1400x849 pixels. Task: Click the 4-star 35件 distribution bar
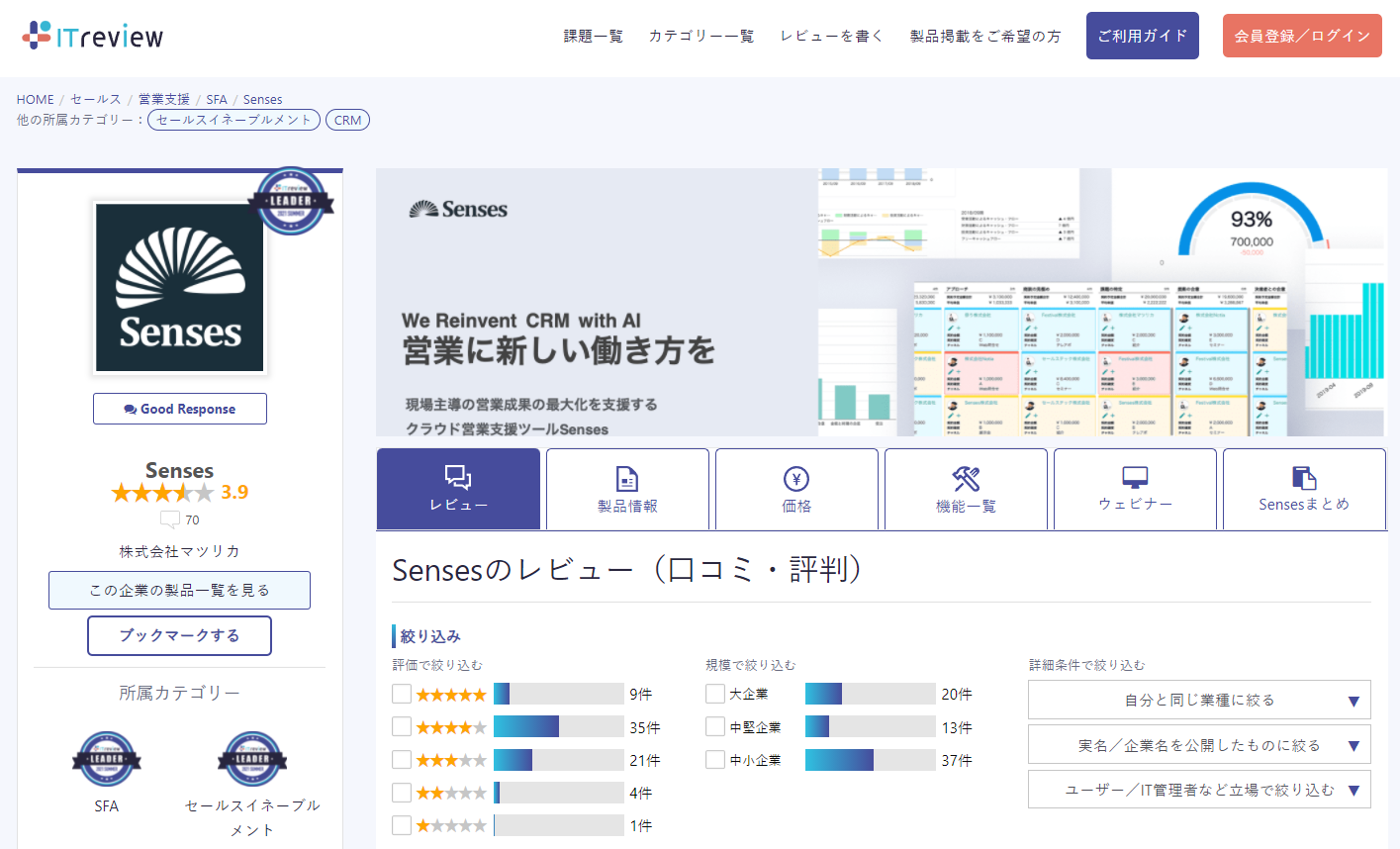coord(559,727)
